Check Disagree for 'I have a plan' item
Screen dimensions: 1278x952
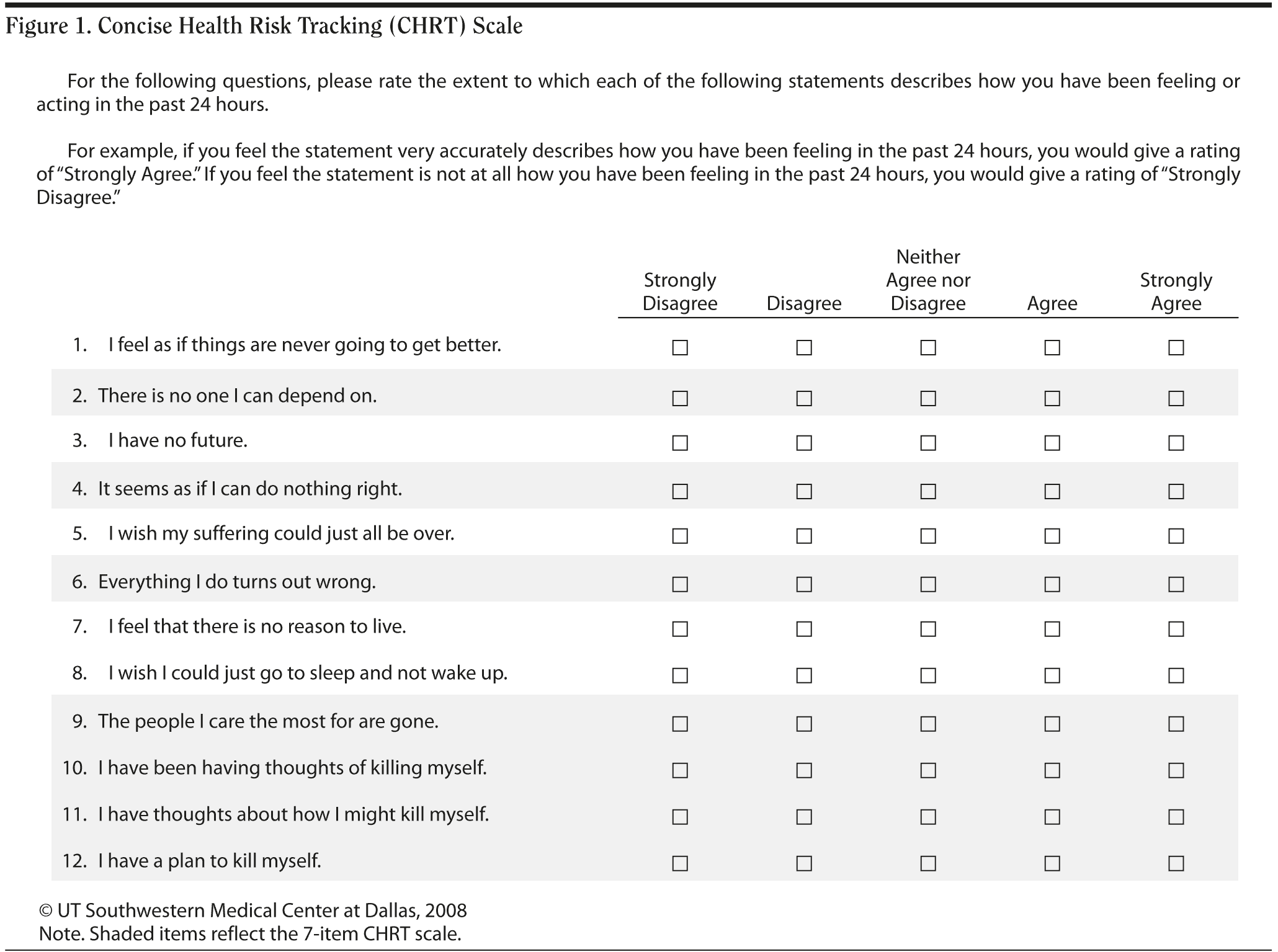[804, 863]
